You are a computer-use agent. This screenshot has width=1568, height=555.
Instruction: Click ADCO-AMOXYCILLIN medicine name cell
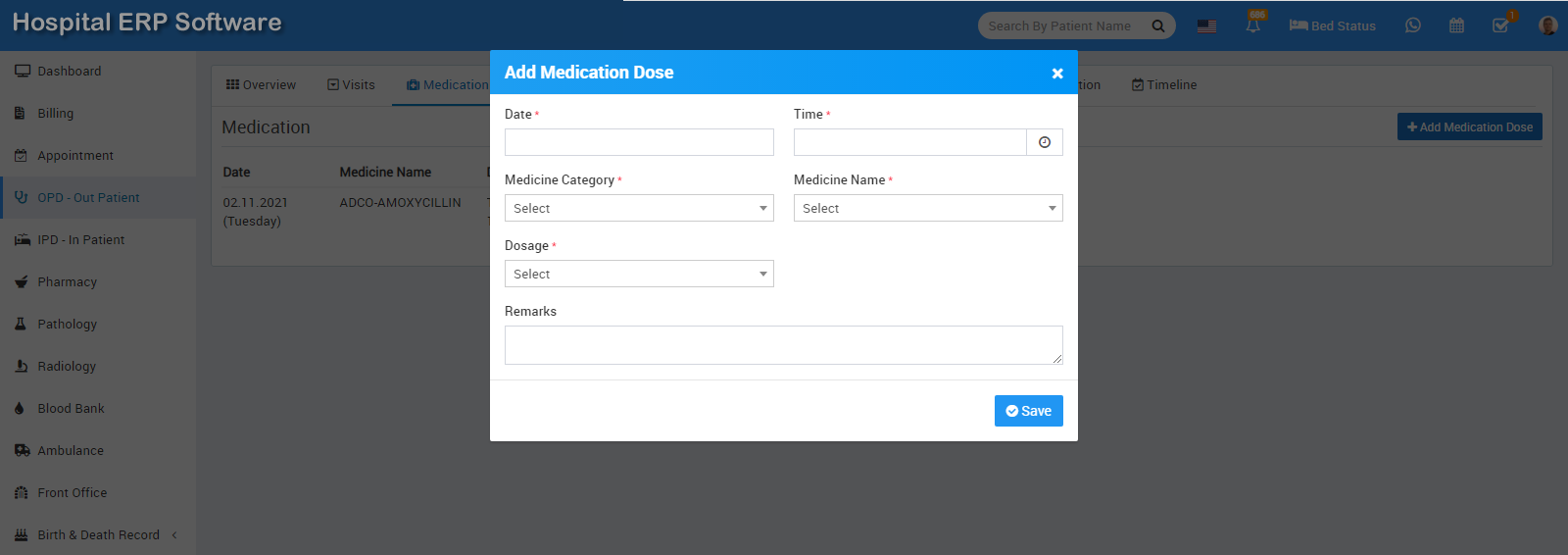click(x=401, y=202)
